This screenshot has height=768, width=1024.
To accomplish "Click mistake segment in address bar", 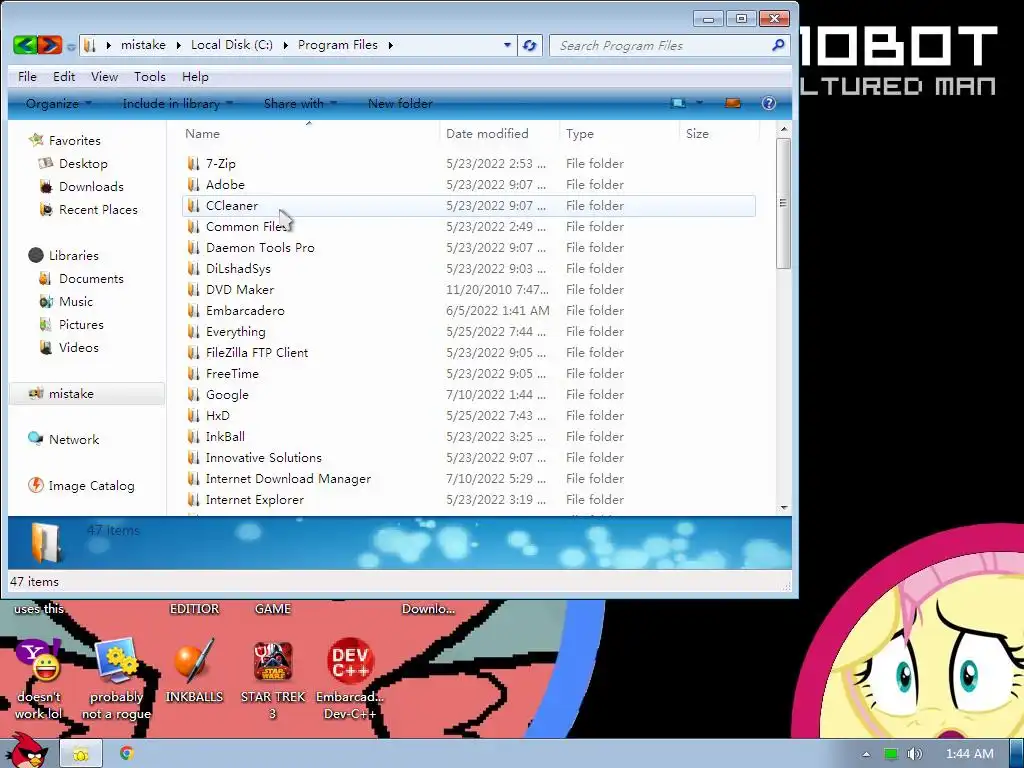I will pyautogui.click(x=143, y=45).
